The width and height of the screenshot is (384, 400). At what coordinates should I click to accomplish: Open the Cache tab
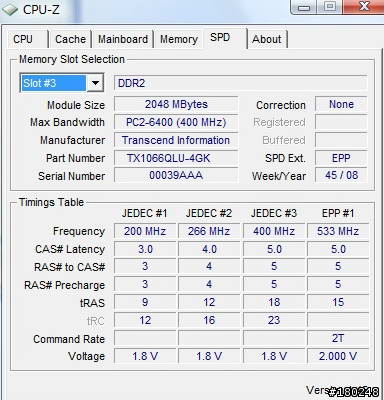[70, 39]
